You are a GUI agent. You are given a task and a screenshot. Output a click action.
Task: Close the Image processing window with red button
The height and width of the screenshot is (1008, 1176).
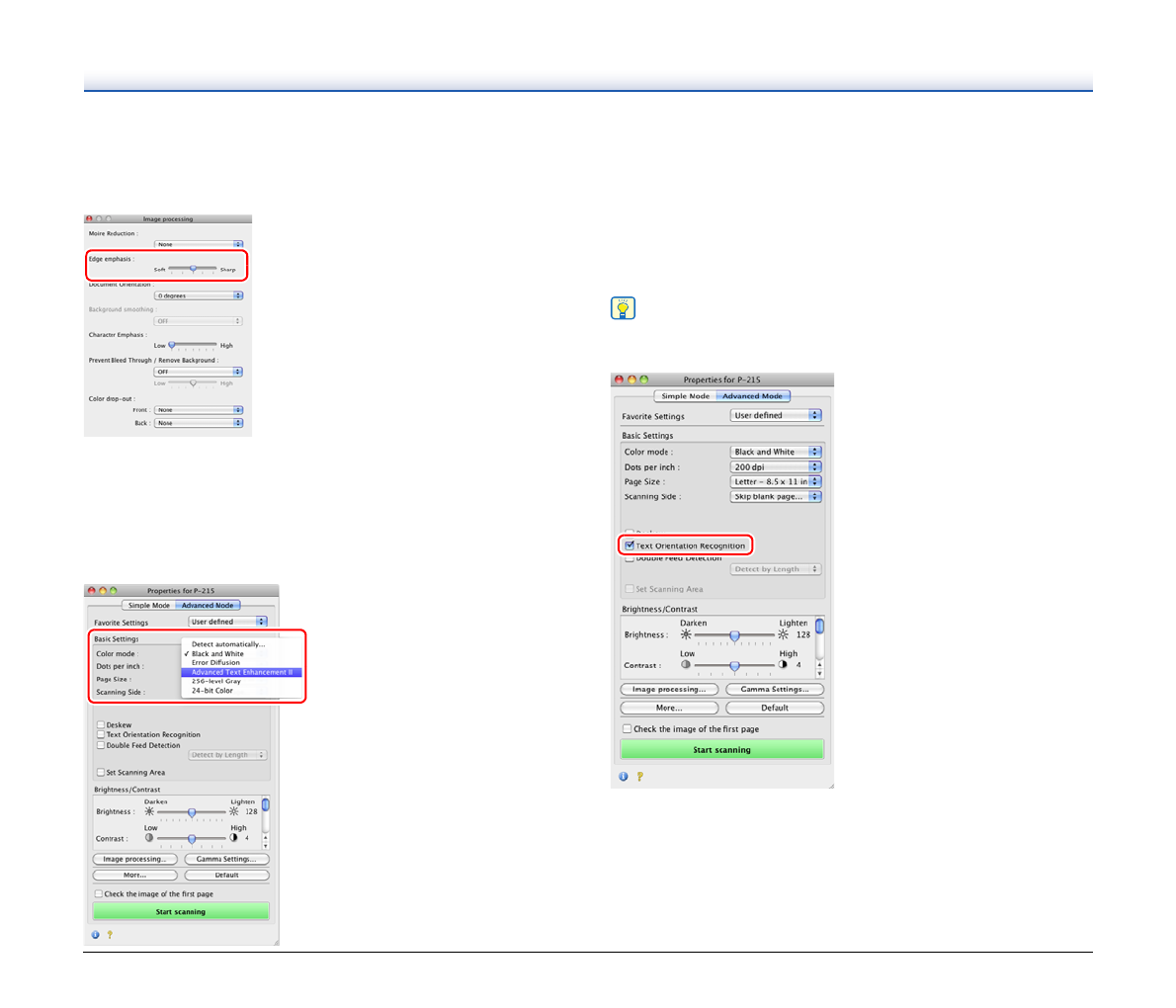pos(89,218)
